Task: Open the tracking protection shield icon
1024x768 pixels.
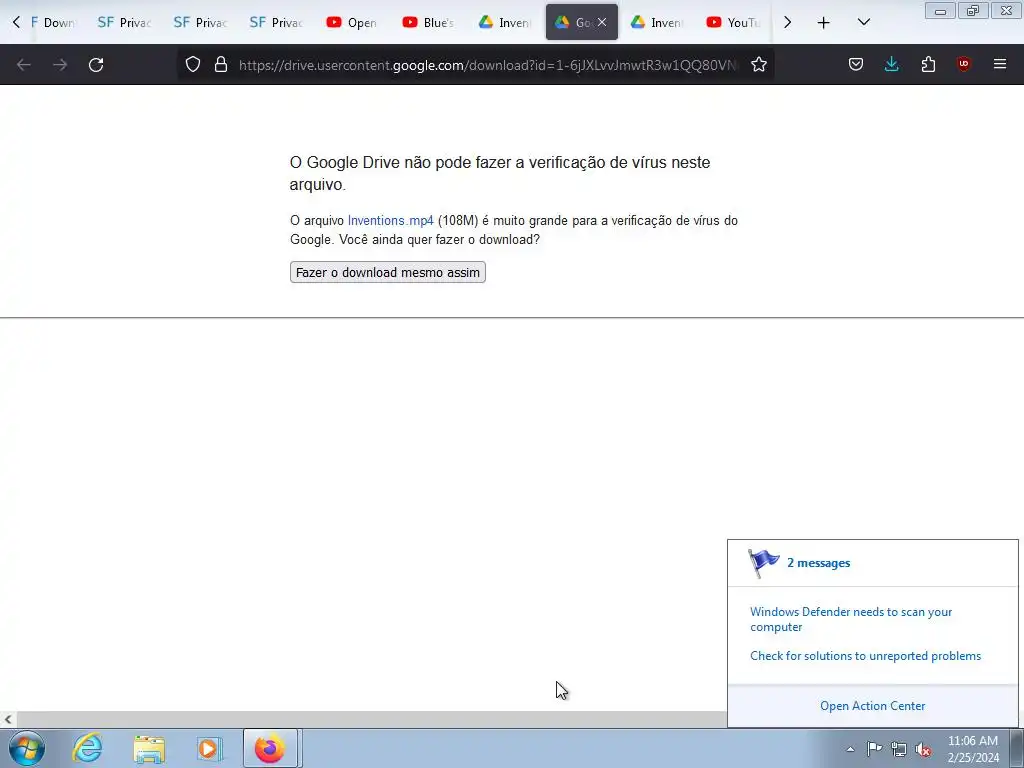Action: (193, 64)
